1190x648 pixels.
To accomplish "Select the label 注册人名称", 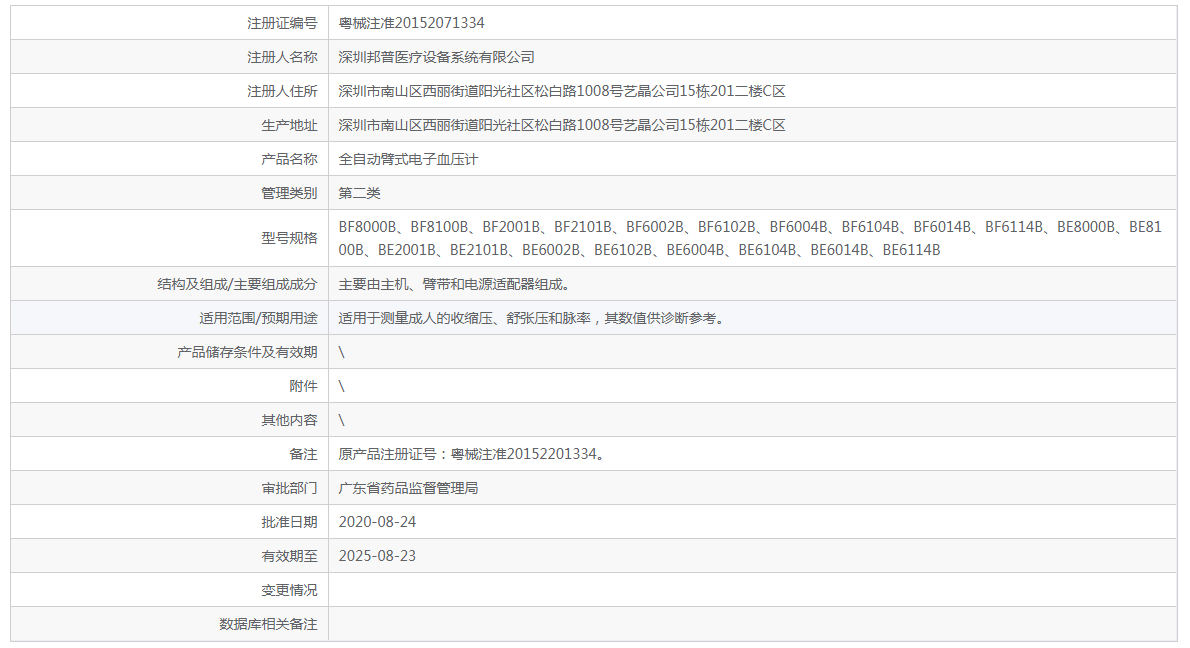I will coord(282,58).
